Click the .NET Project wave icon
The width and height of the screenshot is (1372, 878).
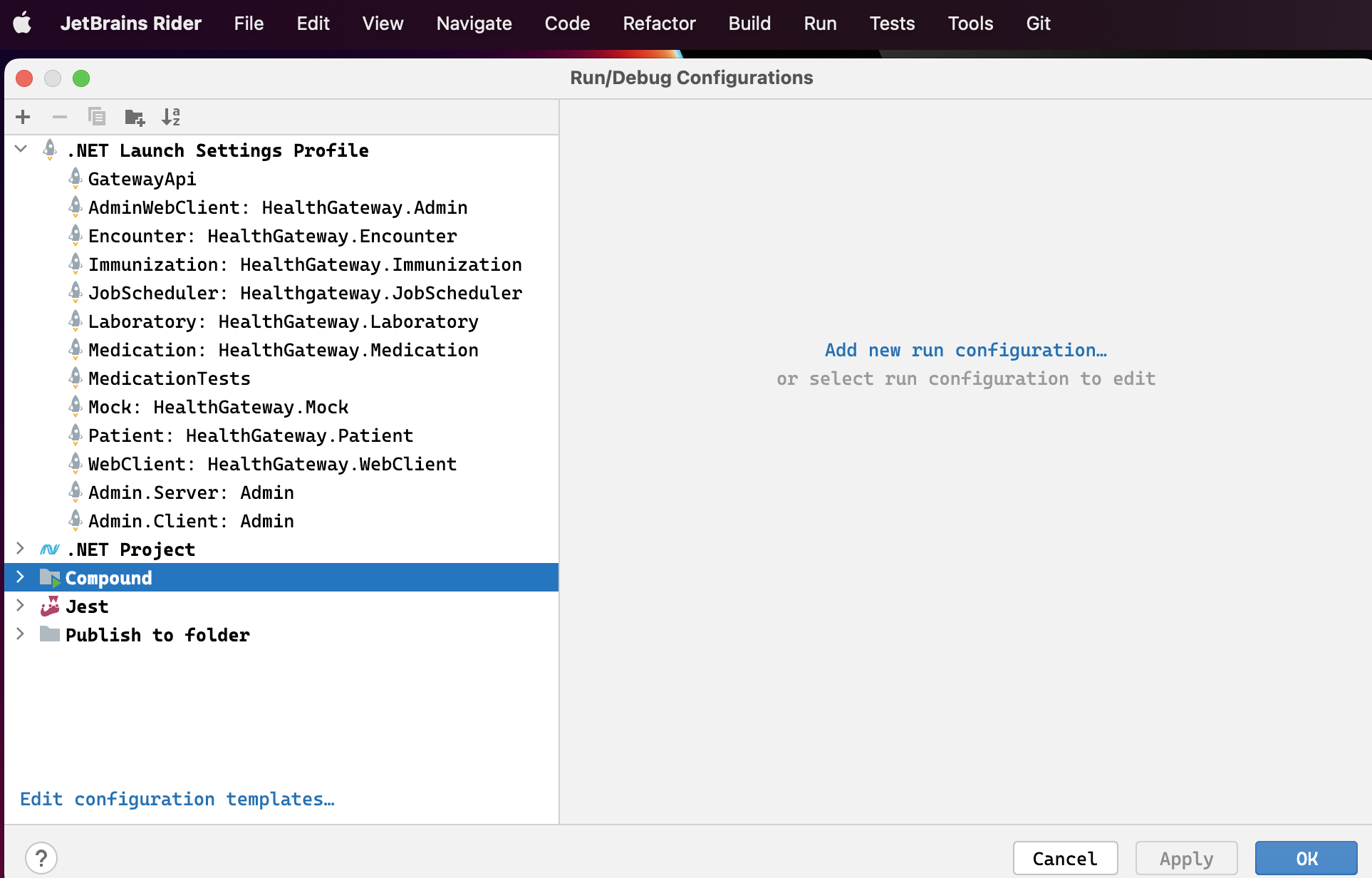[x=50, y=549]
